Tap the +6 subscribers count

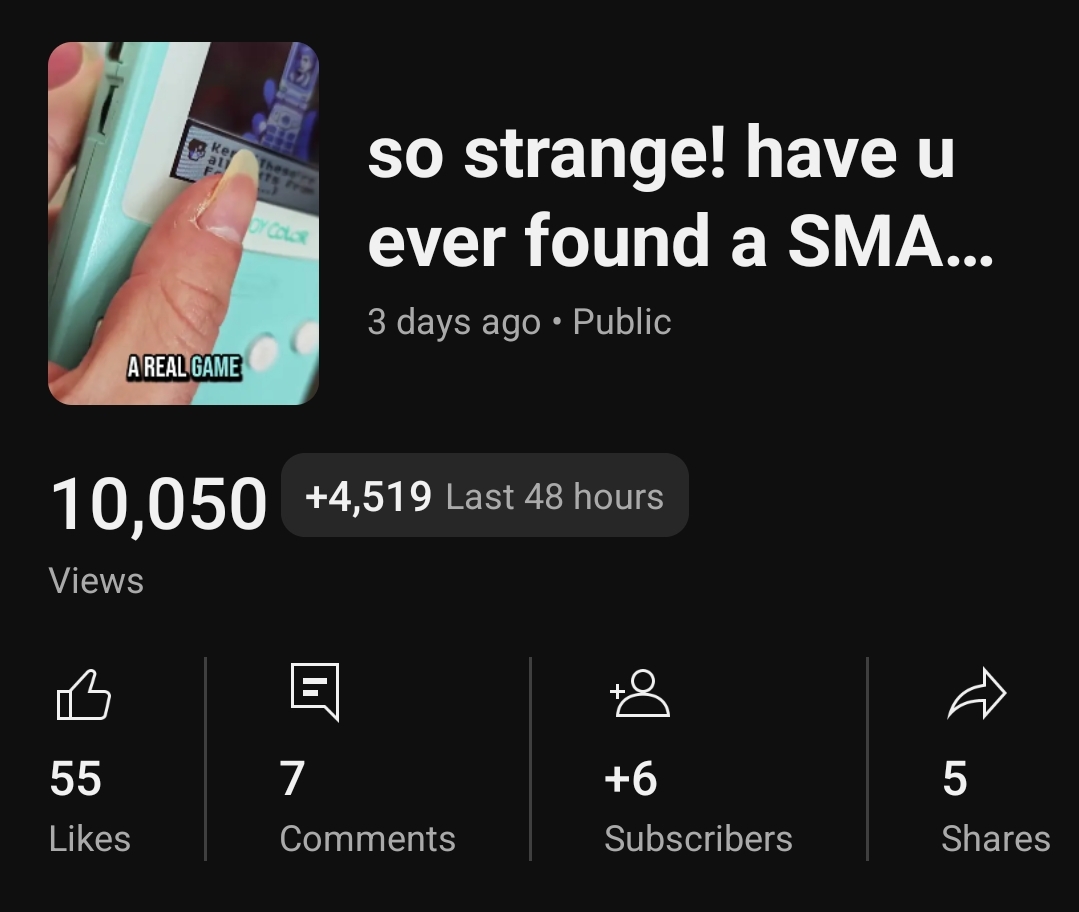pos(630,778)
